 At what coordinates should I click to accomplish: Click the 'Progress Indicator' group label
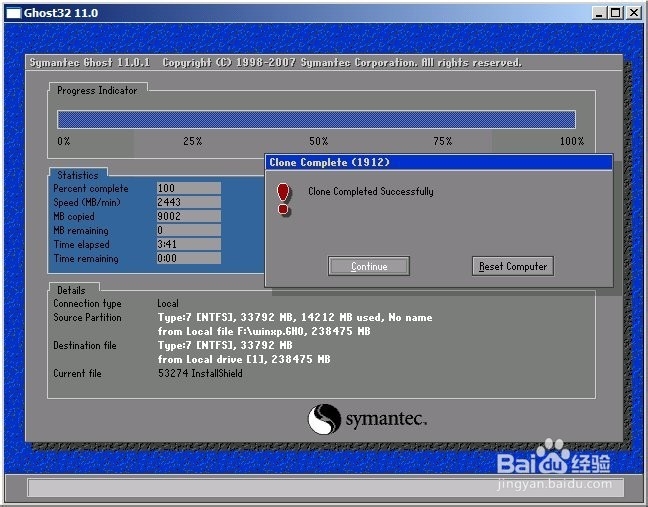(x=97, y=90)
